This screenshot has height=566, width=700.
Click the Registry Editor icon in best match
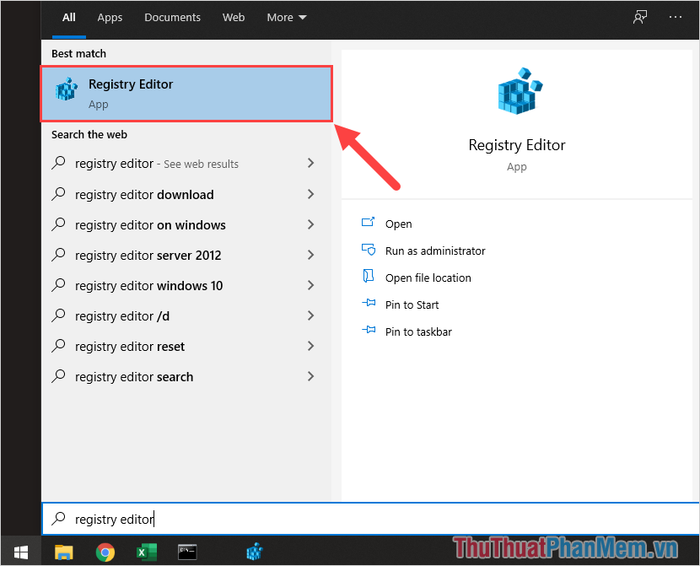tap(66, 89)
